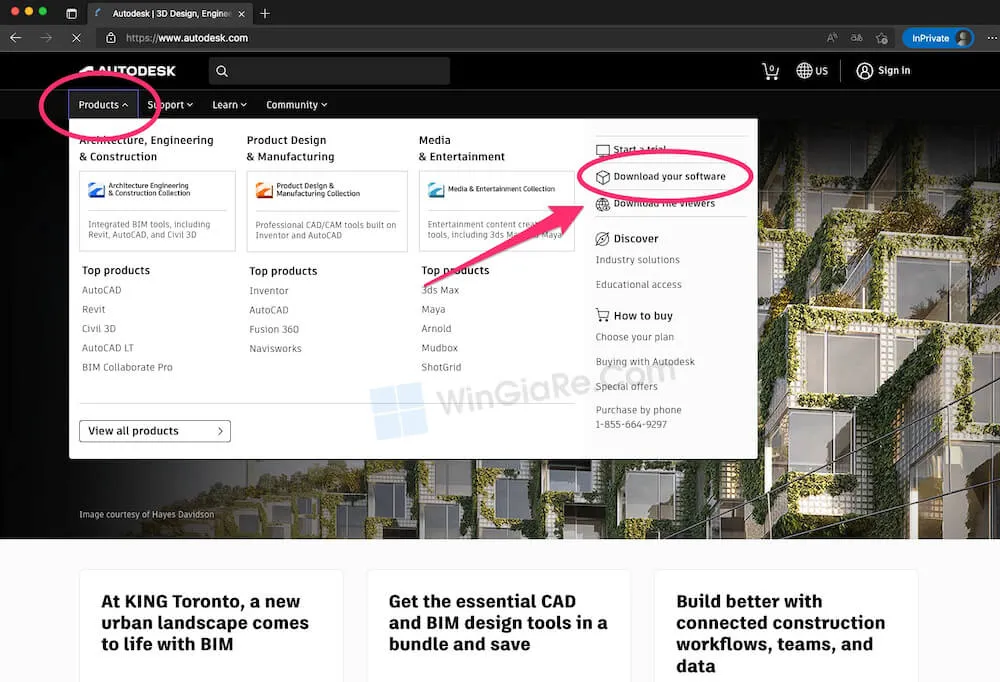Select the Sign in account icon

tap(866, 71)
